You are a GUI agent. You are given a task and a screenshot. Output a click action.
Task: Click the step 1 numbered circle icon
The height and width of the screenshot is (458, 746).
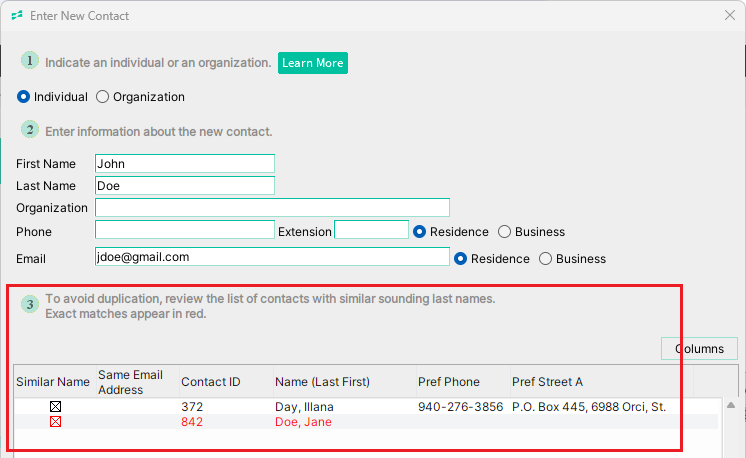pyautogui.click(x=29, y=61)
